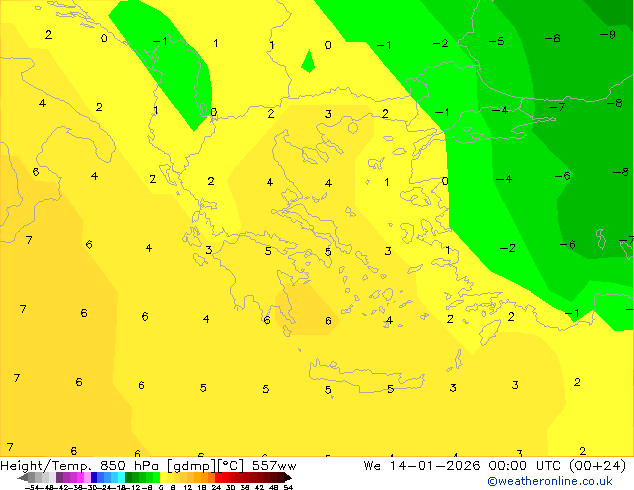Select the small isolated green triangle patch

point(308,62)
